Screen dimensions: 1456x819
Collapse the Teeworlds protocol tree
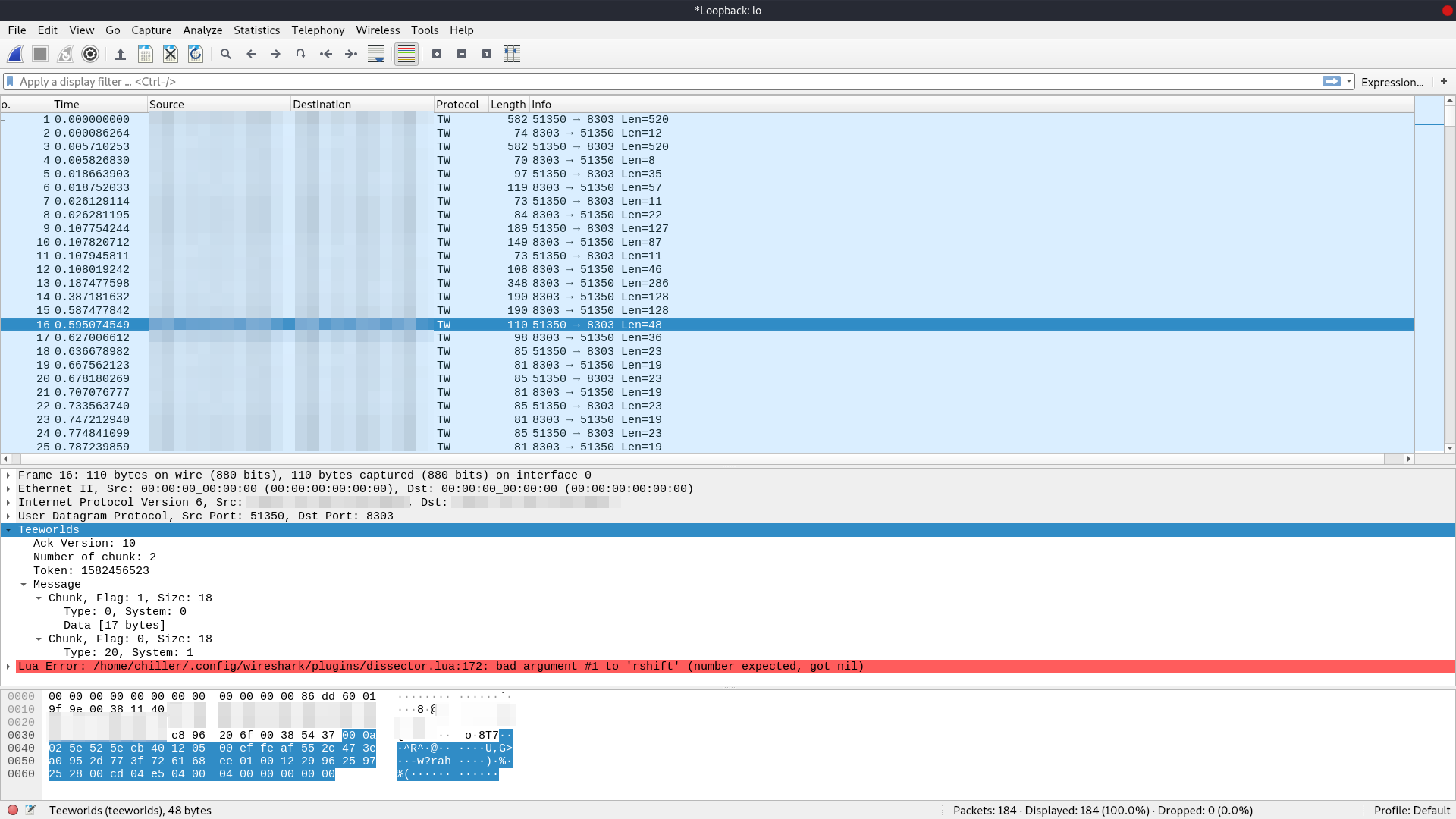point(8,529)
